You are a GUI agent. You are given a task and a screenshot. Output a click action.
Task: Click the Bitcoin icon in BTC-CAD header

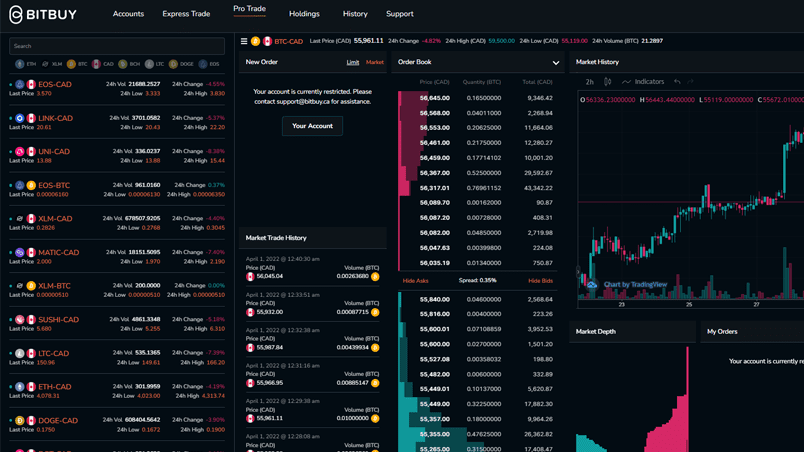[x=255, y=41]
